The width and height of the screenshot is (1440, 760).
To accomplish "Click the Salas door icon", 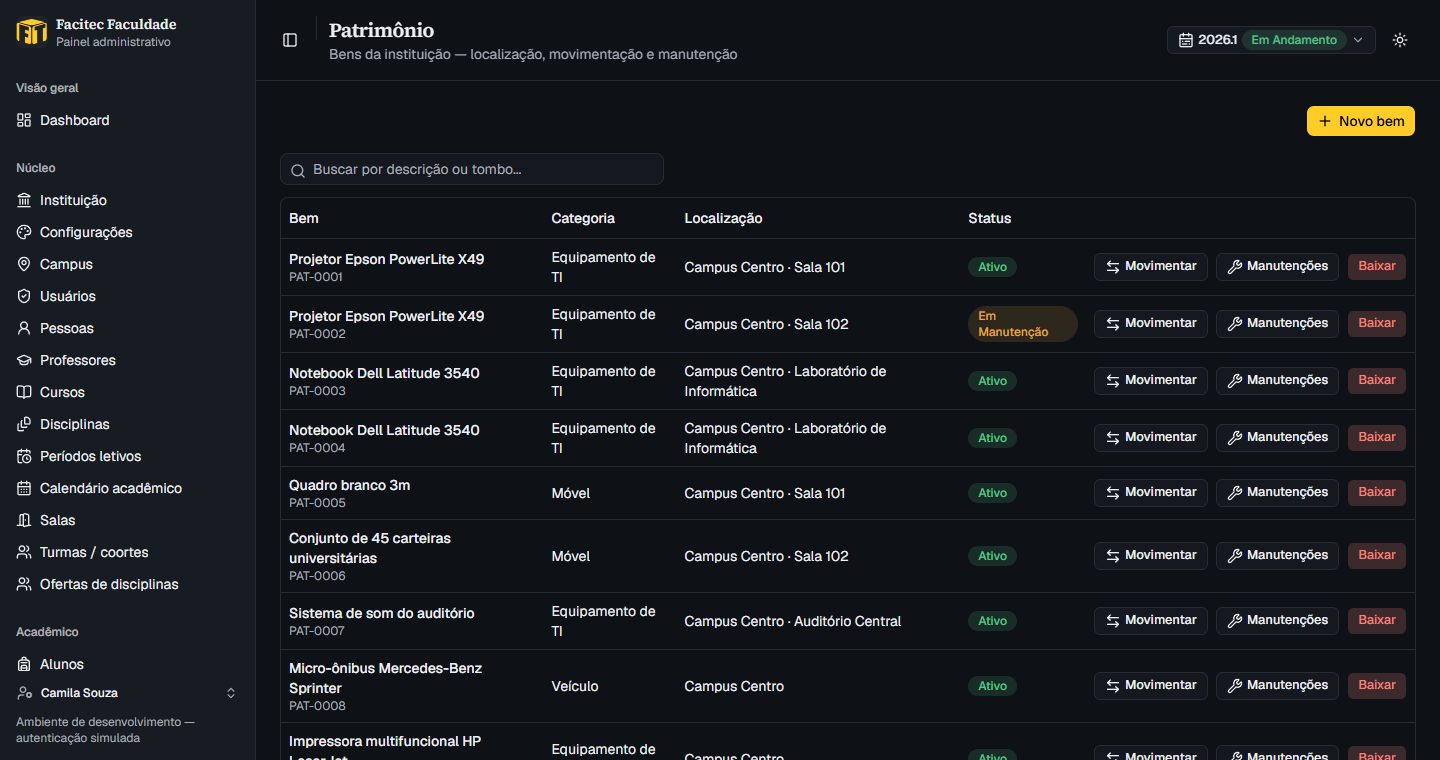I will click(x=24, y=520).
